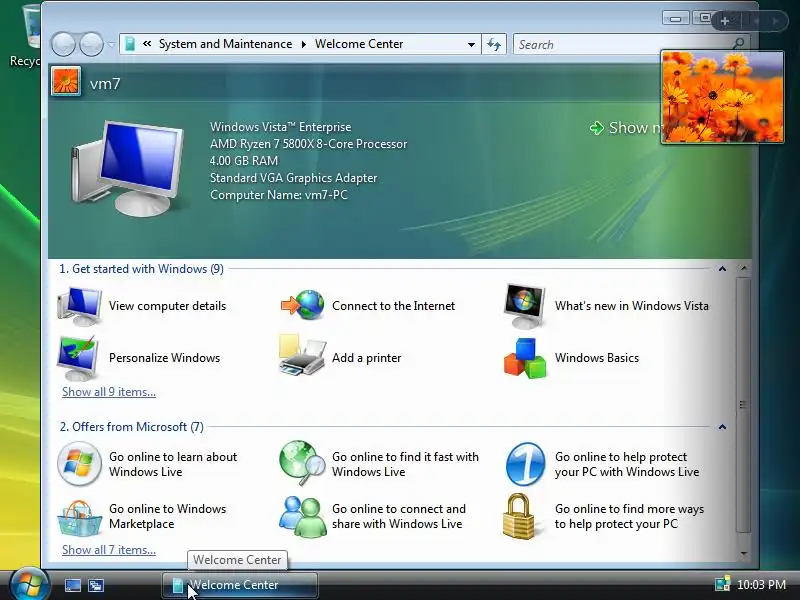800x600 pixels.
Task: Refresh the Welcome Center address bar
Action: 494,44
